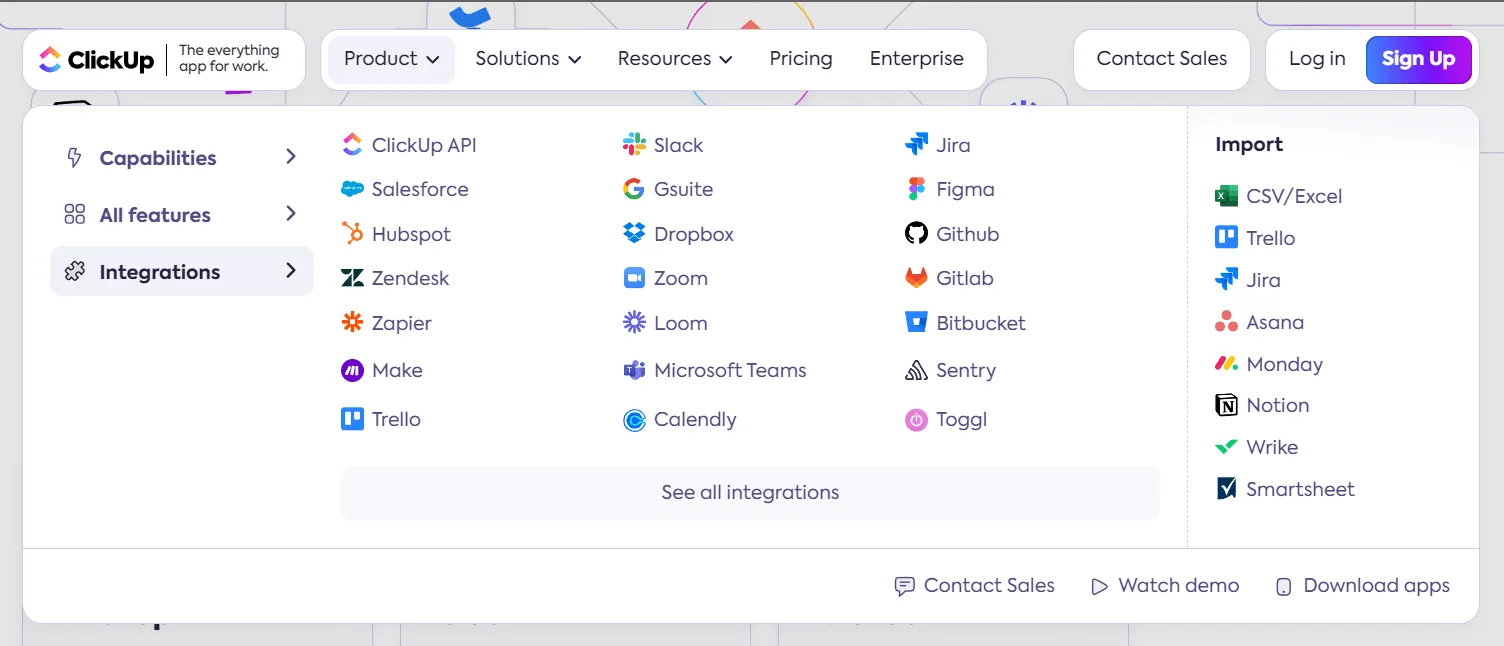Click the Microsoft Teams label

[730, 370]
